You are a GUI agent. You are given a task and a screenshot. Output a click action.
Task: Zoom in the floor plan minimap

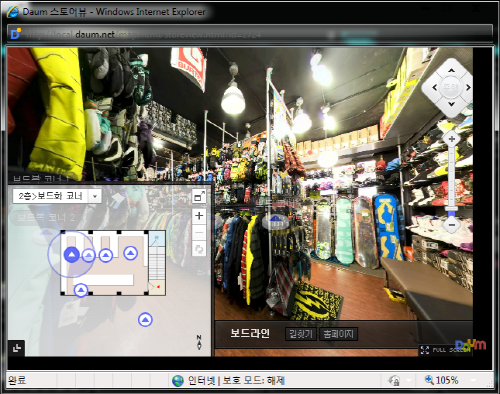pyautogui.click(x=199, y=216)
